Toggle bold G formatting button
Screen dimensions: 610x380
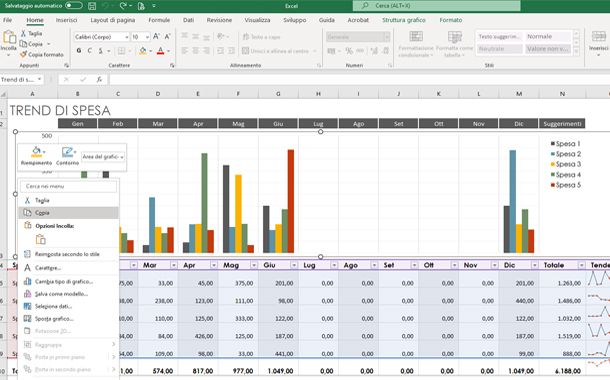(x=79, y=51)
